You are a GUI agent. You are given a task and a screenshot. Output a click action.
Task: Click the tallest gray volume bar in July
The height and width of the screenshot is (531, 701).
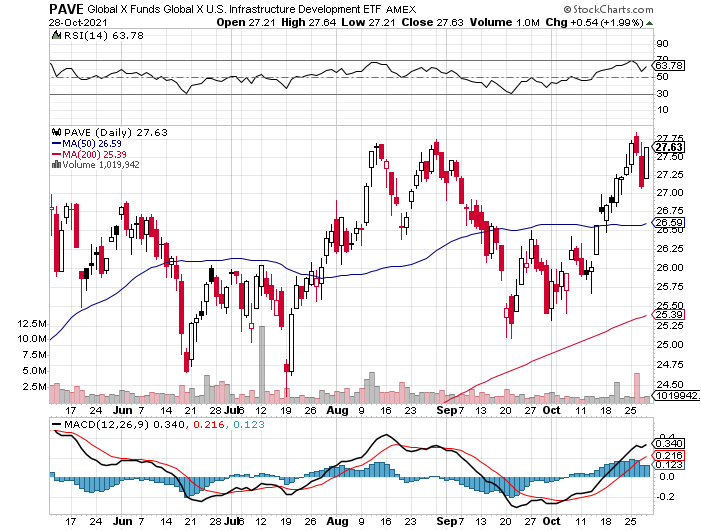pyautogui.click(x=262, y=365)
